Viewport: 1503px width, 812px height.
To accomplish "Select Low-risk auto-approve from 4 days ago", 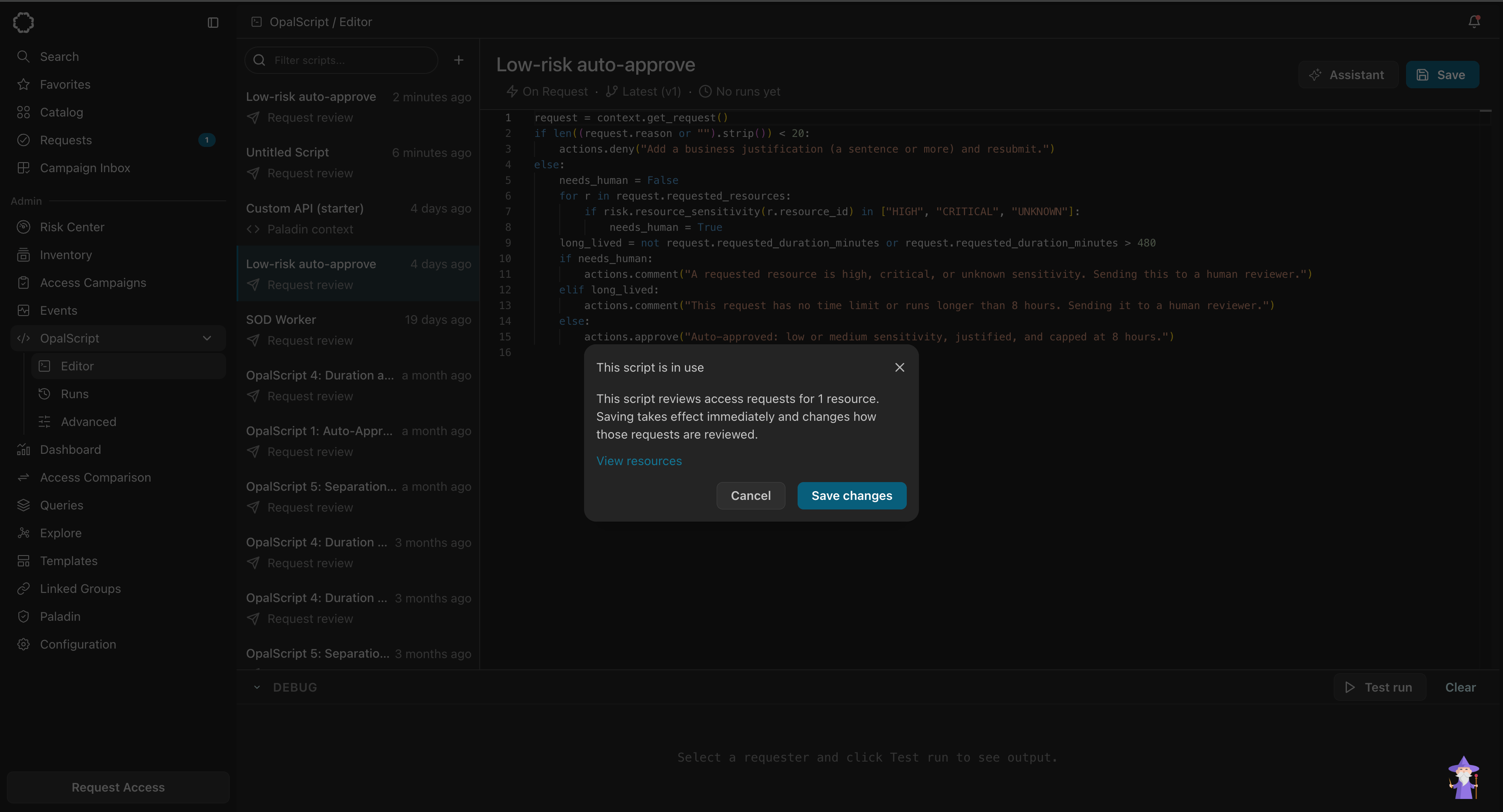I will [358, 274].
